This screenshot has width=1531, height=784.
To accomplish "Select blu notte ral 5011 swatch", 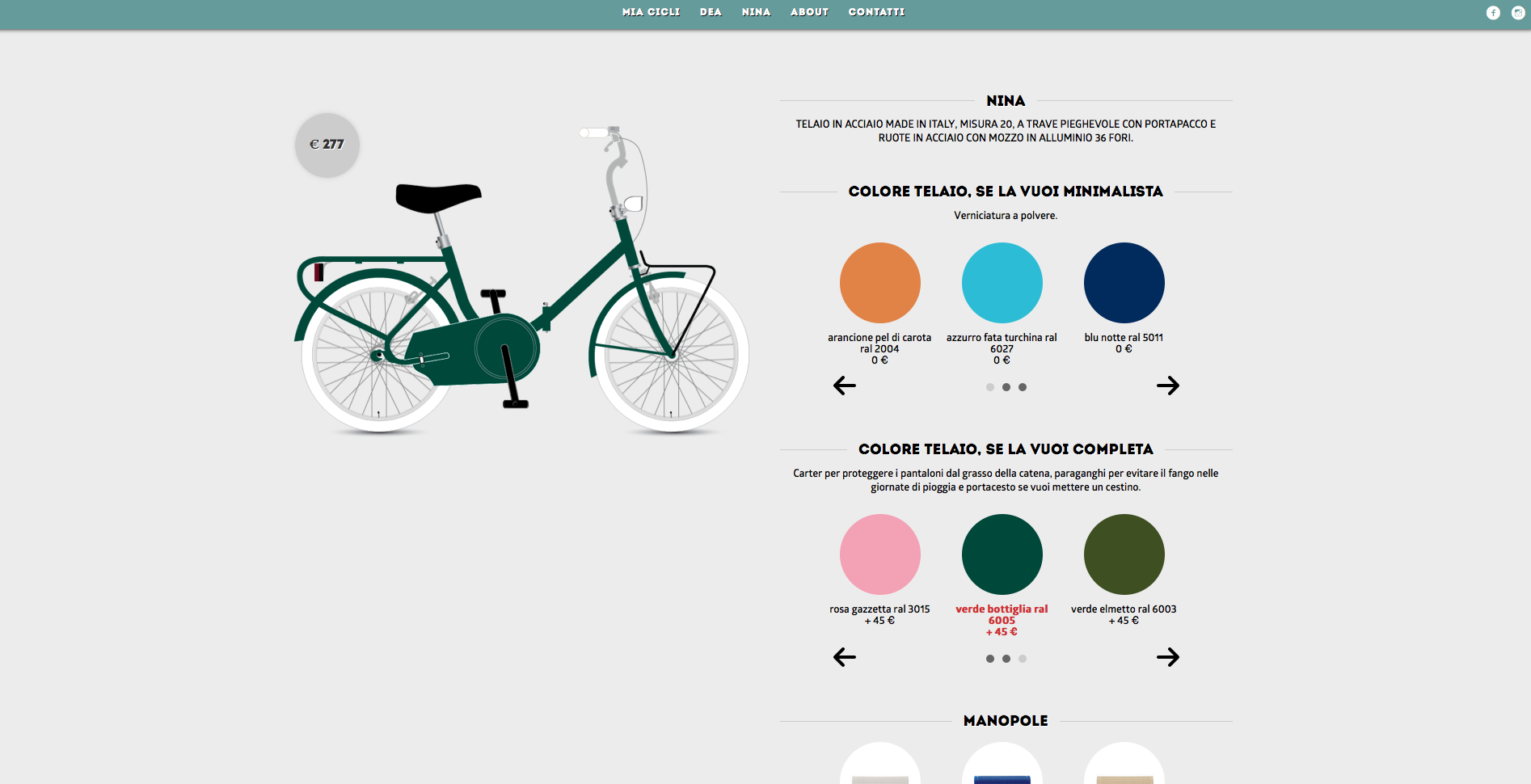I will pyautogui.click(x=1124, y=283).
